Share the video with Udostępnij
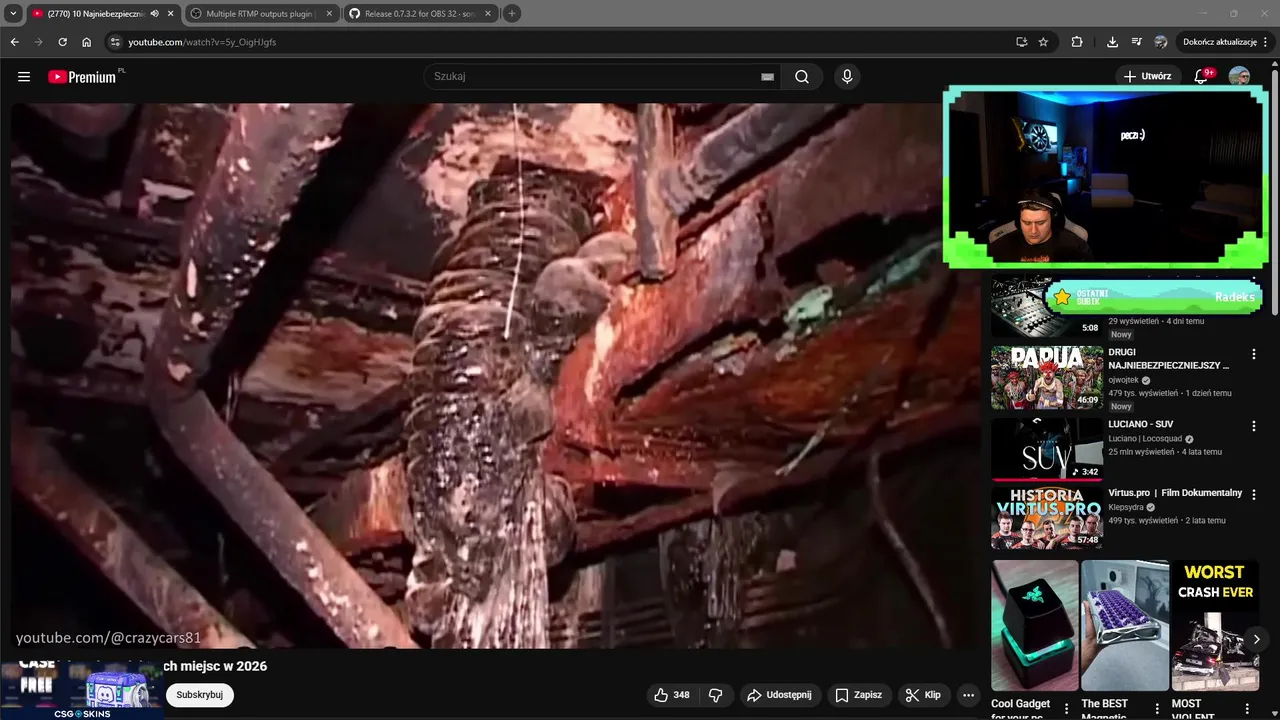Viewport: 1280px width, 720px height. tap(779, 695)
